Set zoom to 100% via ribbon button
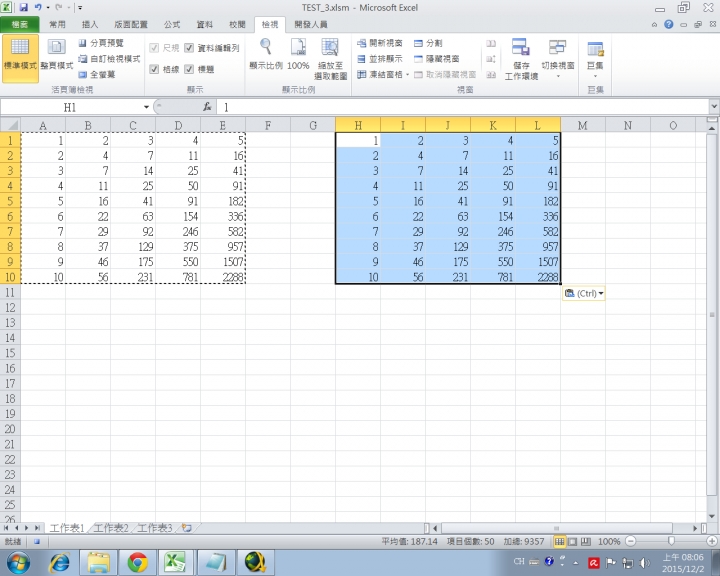Screen dimensions: 720x576 point(298,54)
